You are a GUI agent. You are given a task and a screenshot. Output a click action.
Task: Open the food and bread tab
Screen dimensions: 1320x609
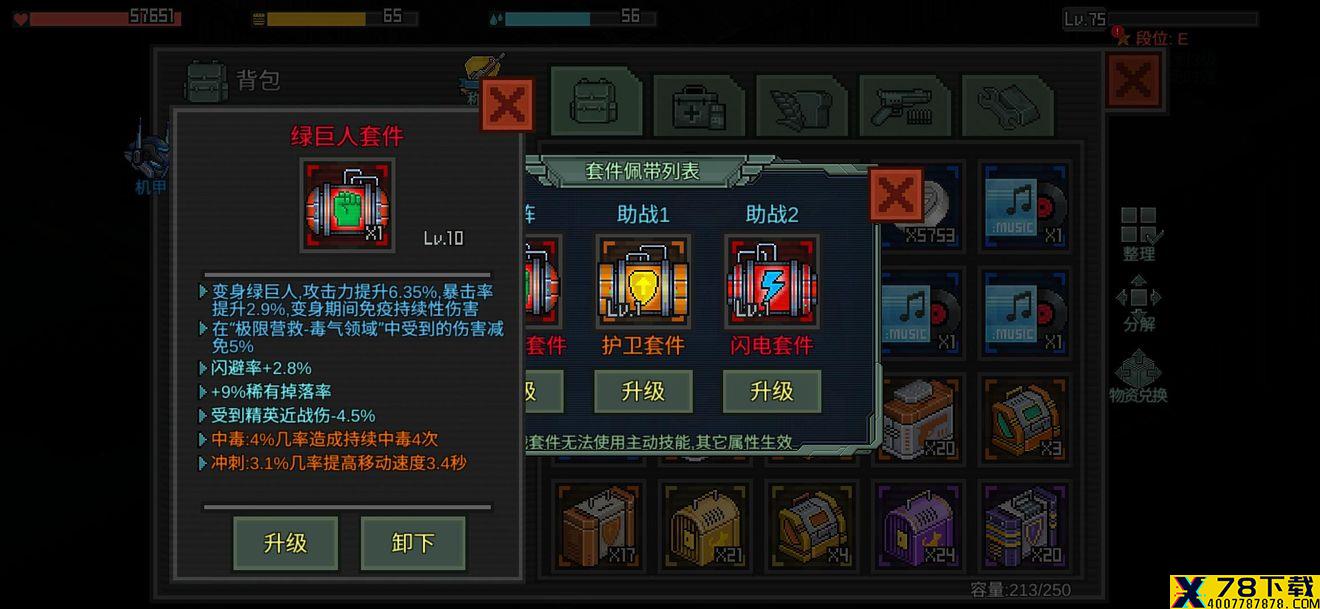coord(802,104)
